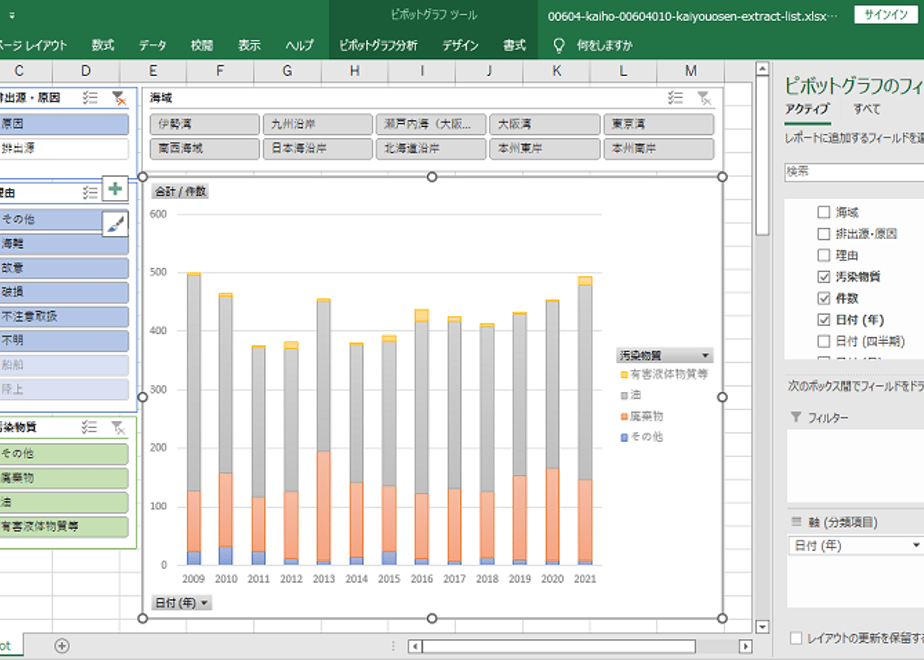Switch to アクティブ tab in field list
The height and width of the screenshot is (660, 924).
coord(807,109)
